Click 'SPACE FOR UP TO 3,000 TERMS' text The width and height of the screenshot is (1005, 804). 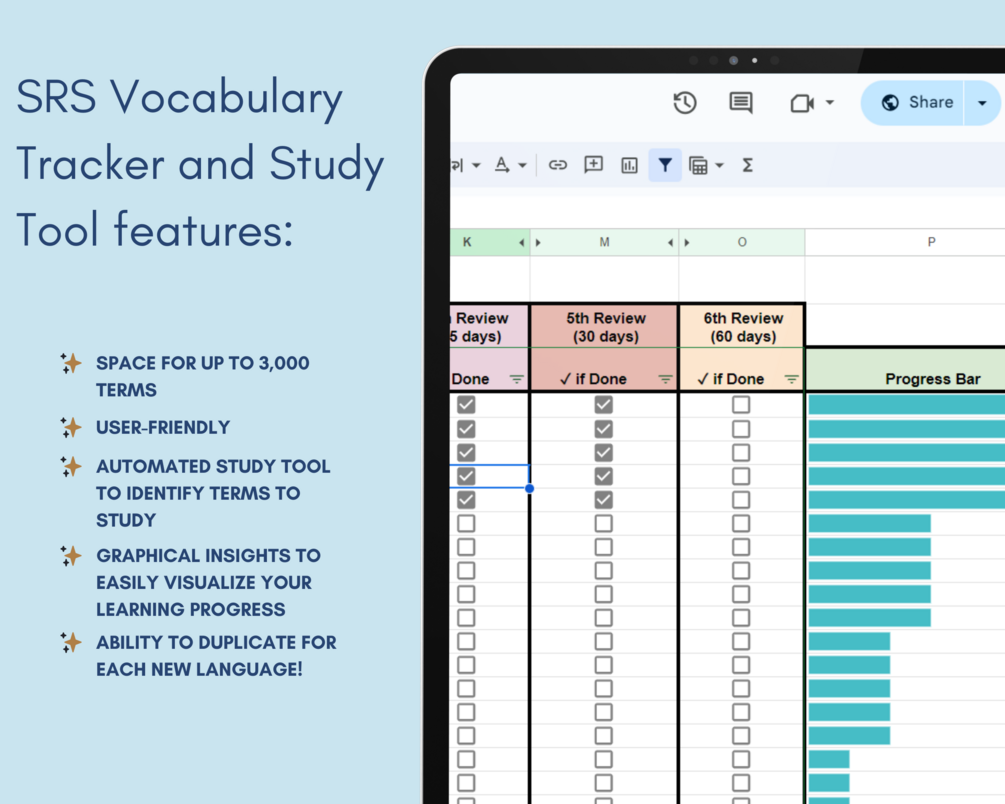coord(203,376)
